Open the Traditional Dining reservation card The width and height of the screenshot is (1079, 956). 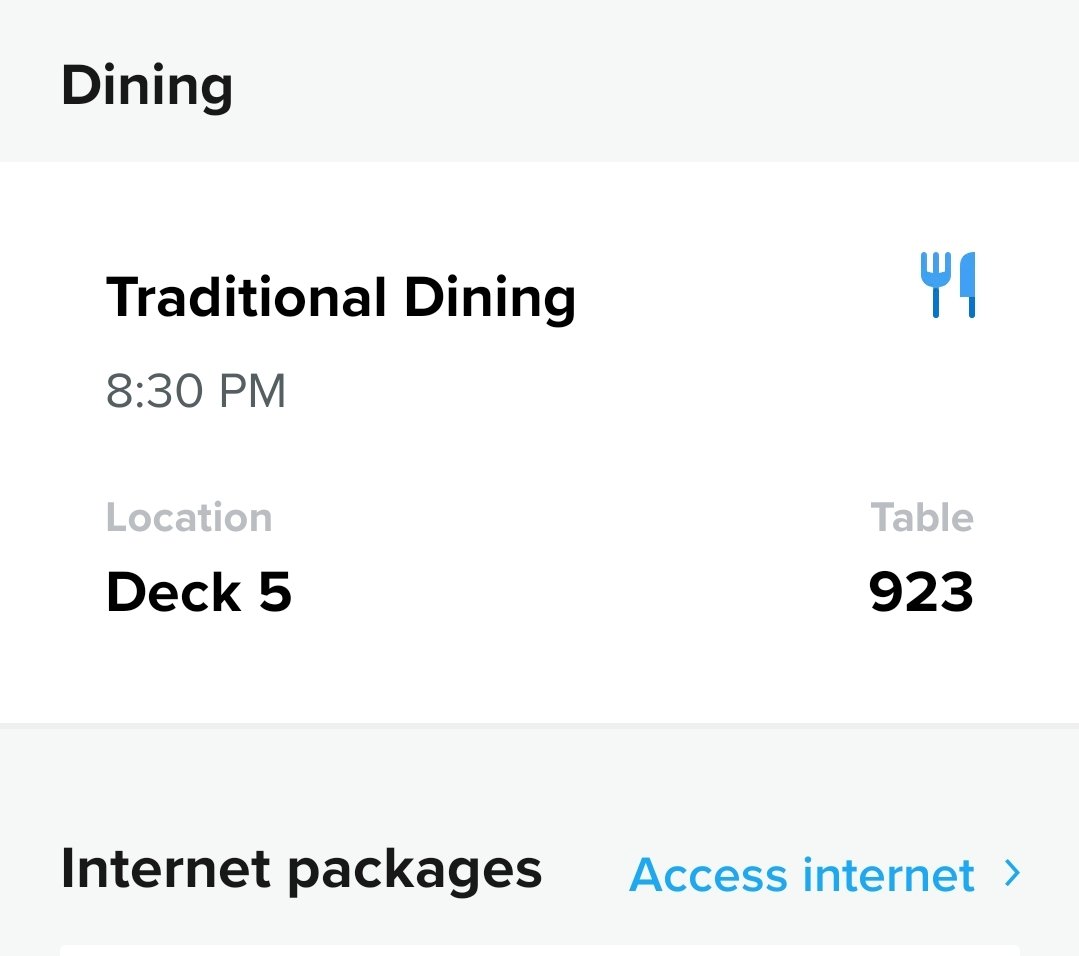pyautogui.click(x=540, y=443)
